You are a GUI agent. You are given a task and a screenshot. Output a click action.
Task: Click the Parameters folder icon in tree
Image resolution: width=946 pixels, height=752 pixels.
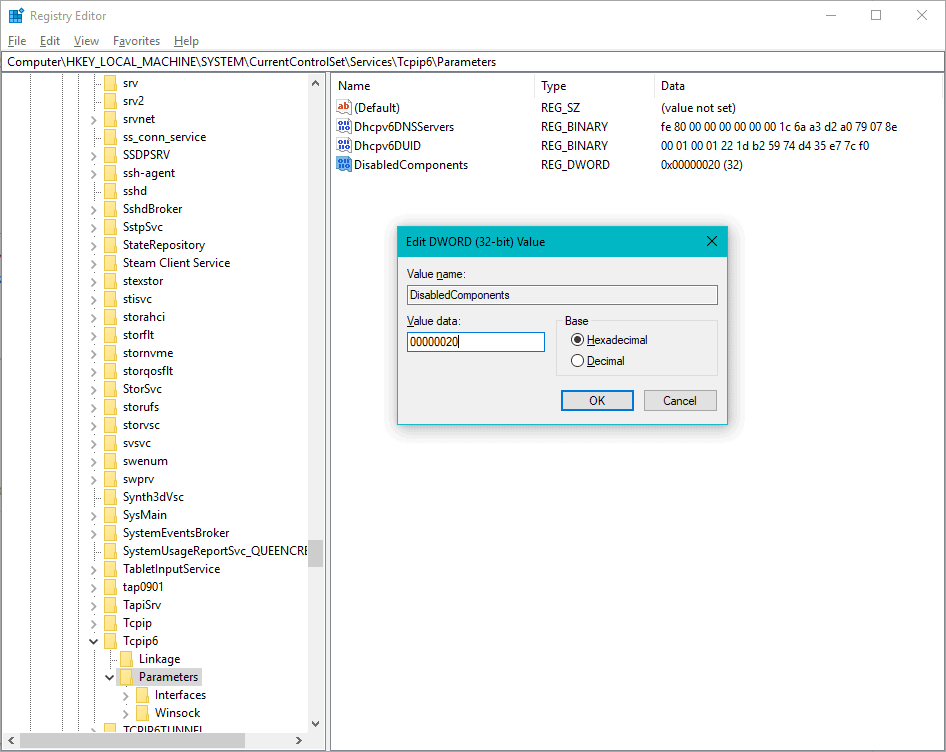coord(126,677)
